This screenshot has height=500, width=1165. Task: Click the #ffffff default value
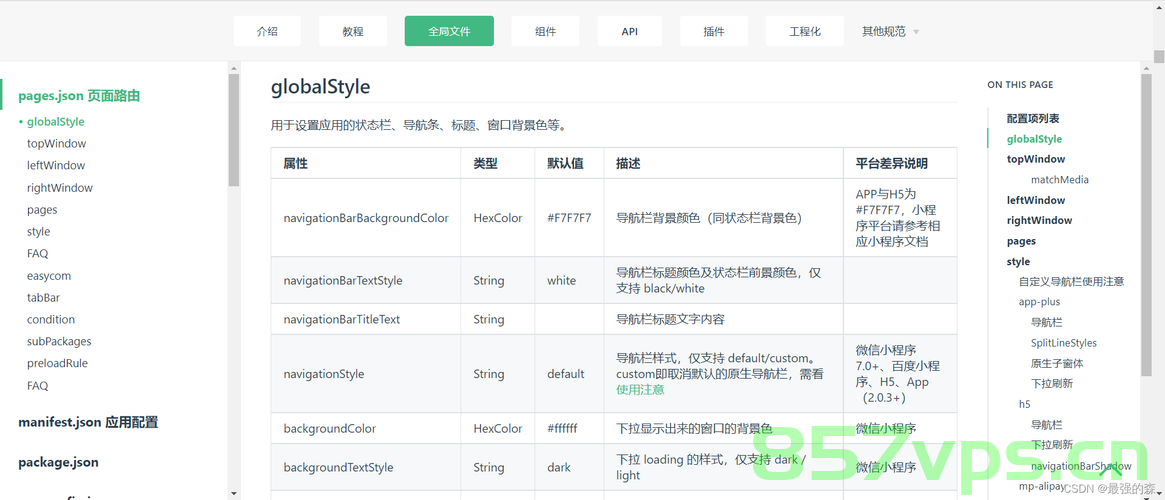pyautogui.click(x=562, y=429)
